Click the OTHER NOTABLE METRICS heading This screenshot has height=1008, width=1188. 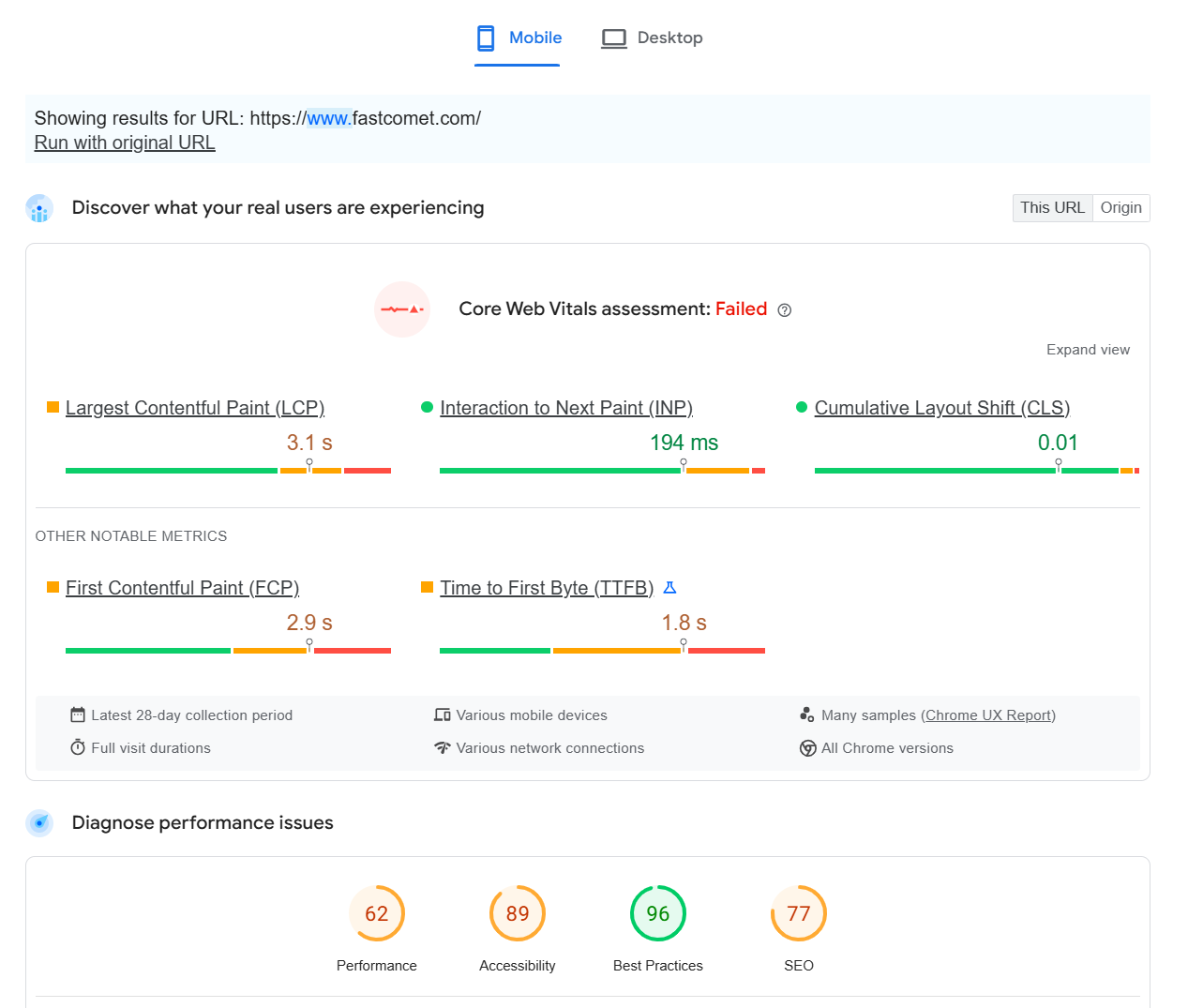tap(131, 536)
